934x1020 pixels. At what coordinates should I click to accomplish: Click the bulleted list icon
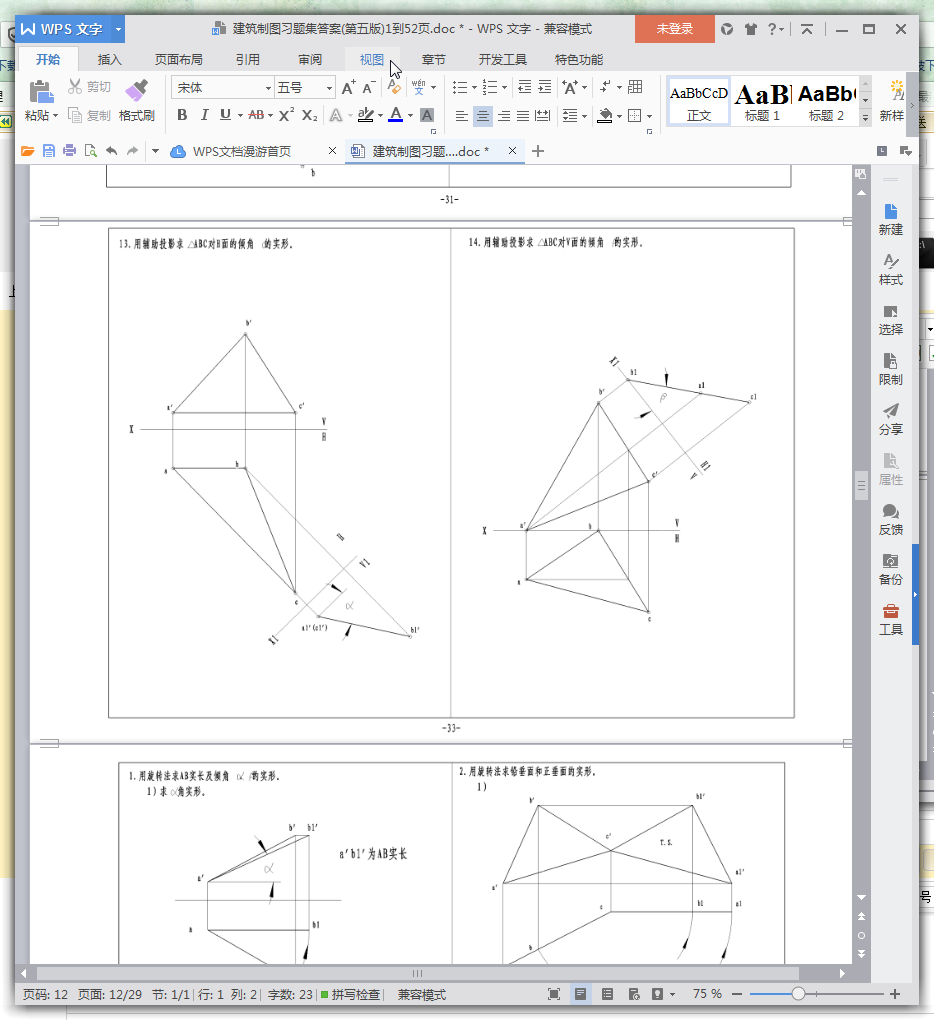point(460,87)
